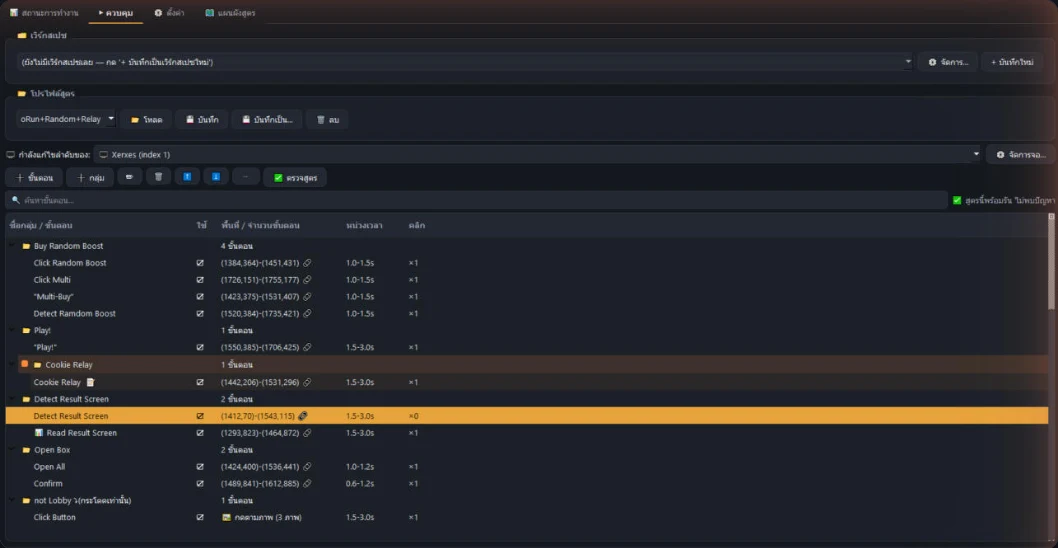Click link icon in "Play!" step row
Image resolution: width=1058 pixels, height=548 pixels.
coord(307,347)
